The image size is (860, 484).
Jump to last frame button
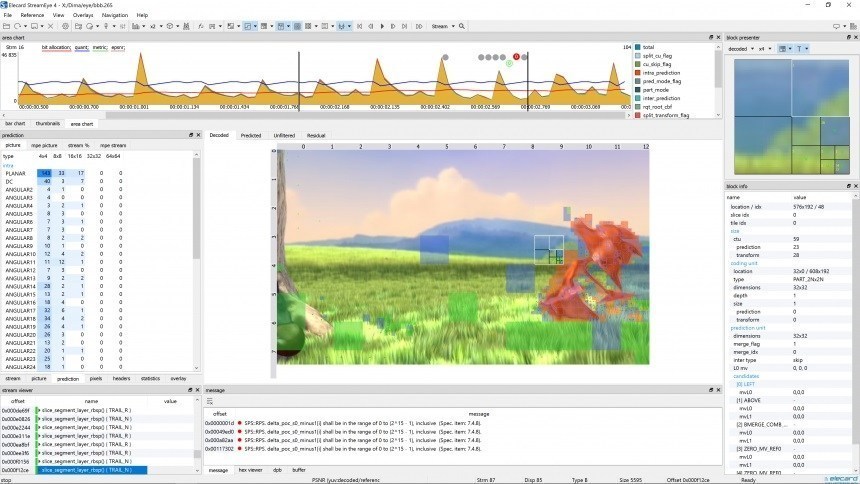(x=405, y=26)
